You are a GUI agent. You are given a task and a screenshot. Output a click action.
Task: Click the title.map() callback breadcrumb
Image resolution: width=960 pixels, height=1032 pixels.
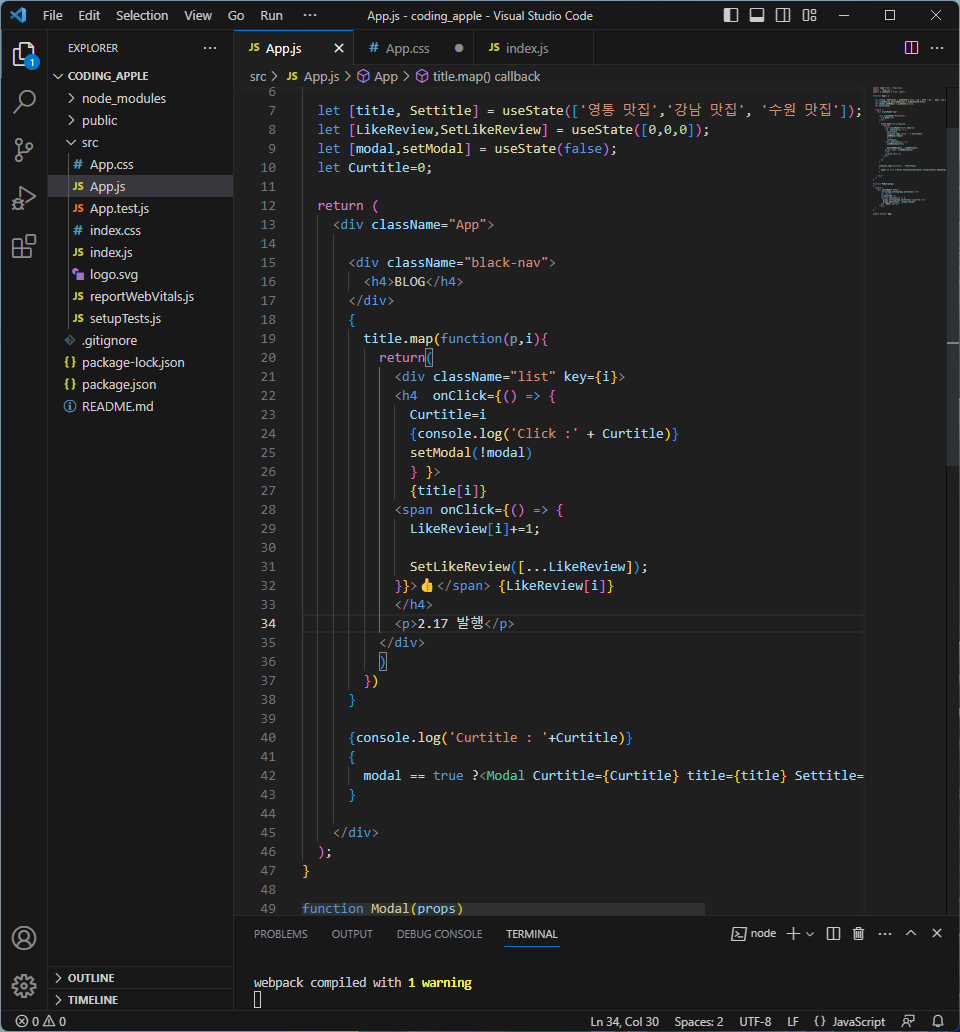[478, 76]
